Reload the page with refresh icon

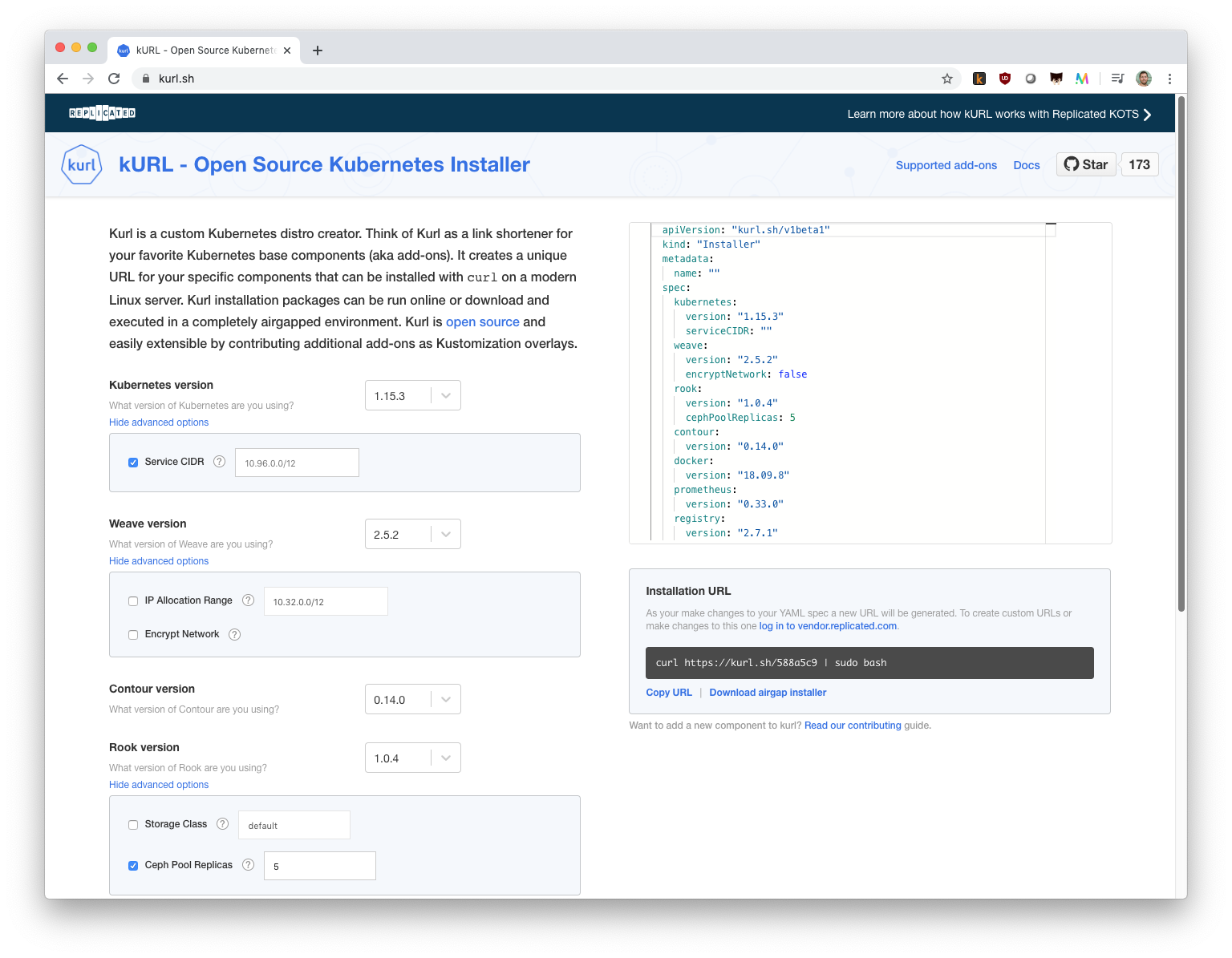(x=114, y=79)
